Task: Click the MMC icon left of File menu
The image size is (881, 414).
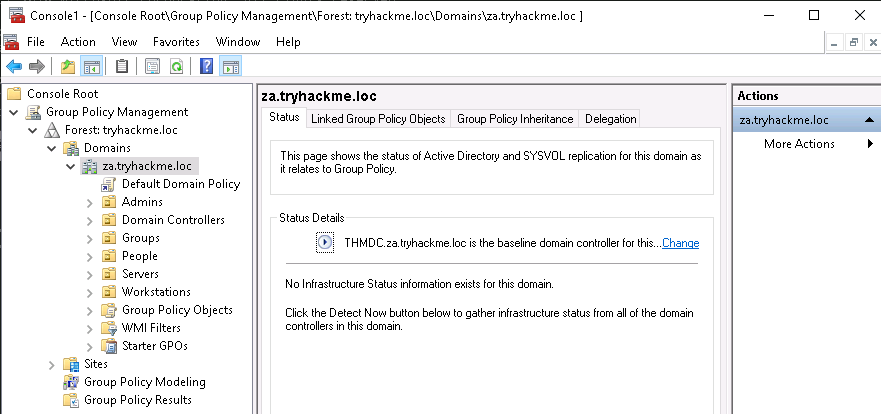Action: click(x=11, y=42)
